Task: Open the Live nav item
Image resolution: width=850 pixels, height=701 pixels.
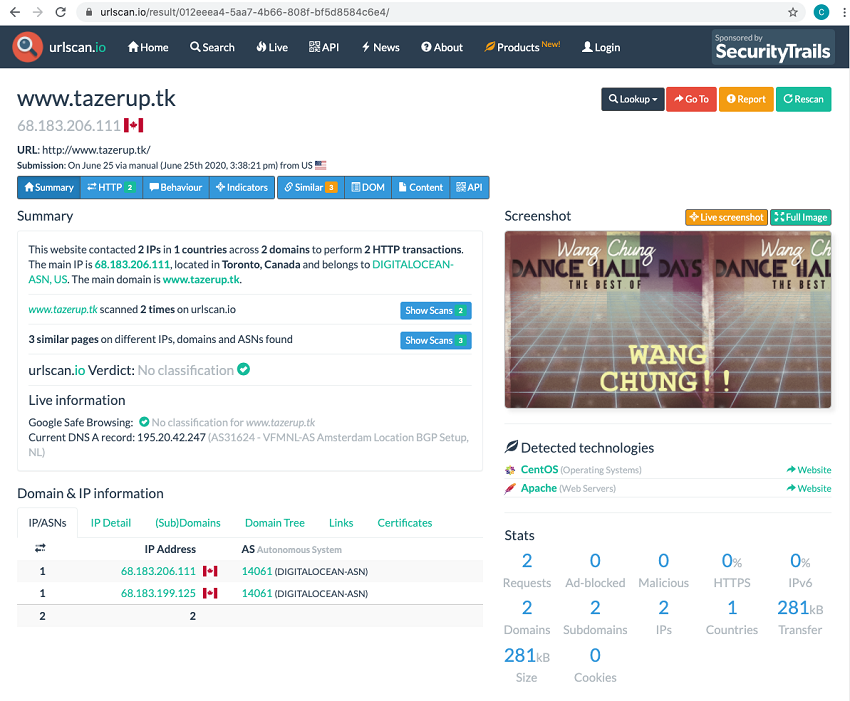Action: [272, 47]
